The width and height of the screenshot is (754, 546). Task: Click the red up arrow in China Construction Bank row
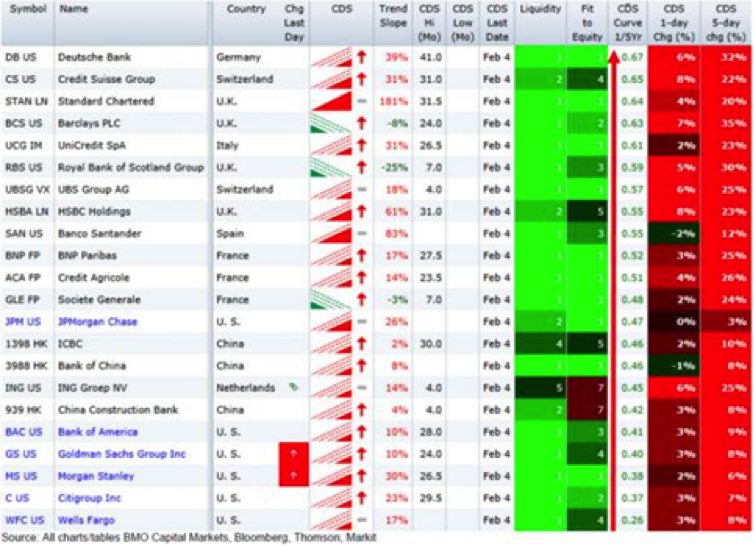pos(362,410)
